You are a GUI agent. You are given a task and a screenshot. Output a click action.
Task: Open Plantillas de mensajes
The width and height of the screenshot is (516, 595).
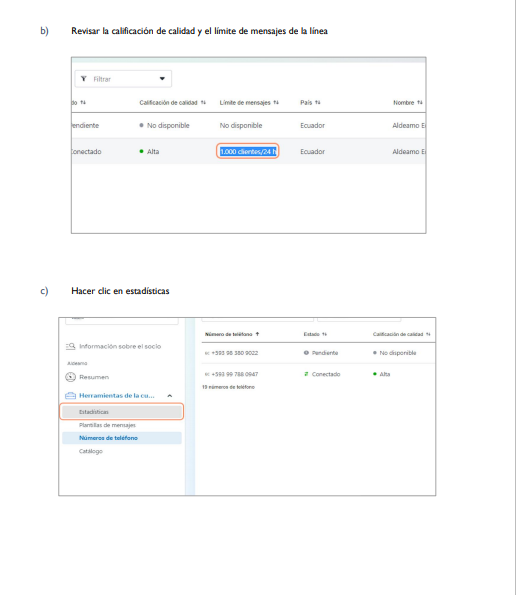107,425
